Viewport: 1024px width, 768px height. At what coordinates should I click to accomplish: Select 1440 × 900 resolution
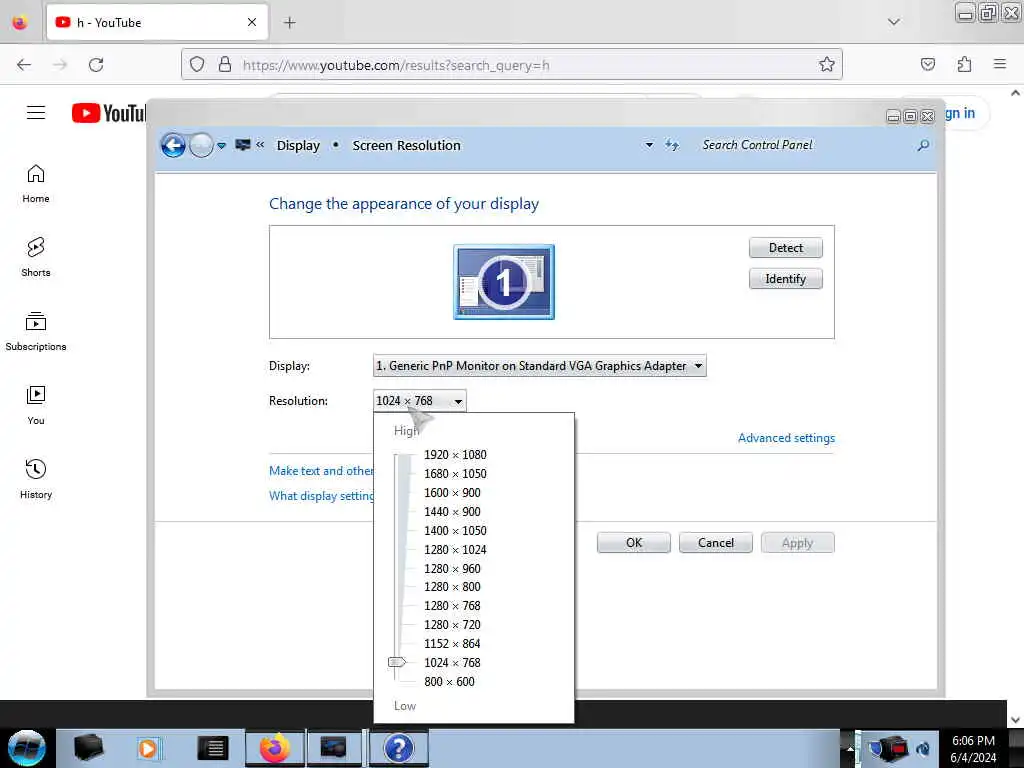point(452,511)
